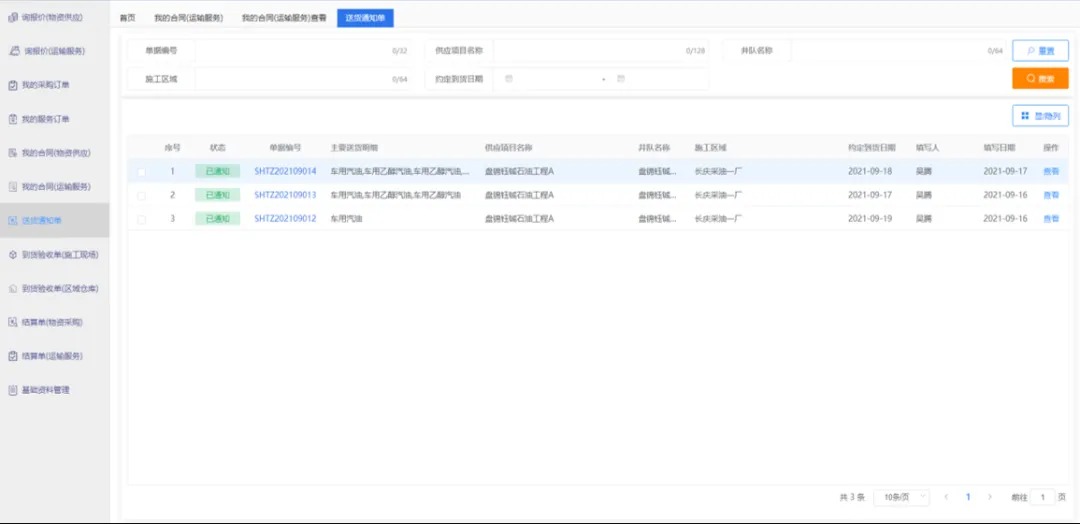This screenshot has height=524, width=1080.
Task: Go to next page with right chevron
Action: pyautogui.click(x=990, y=496)
